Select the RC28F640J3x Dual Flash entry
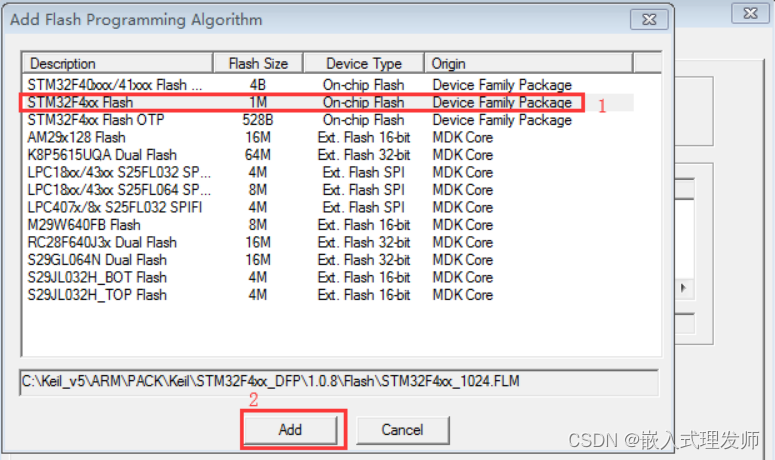Viewport: 775px width, 460px height. click(x=328, y=243)
